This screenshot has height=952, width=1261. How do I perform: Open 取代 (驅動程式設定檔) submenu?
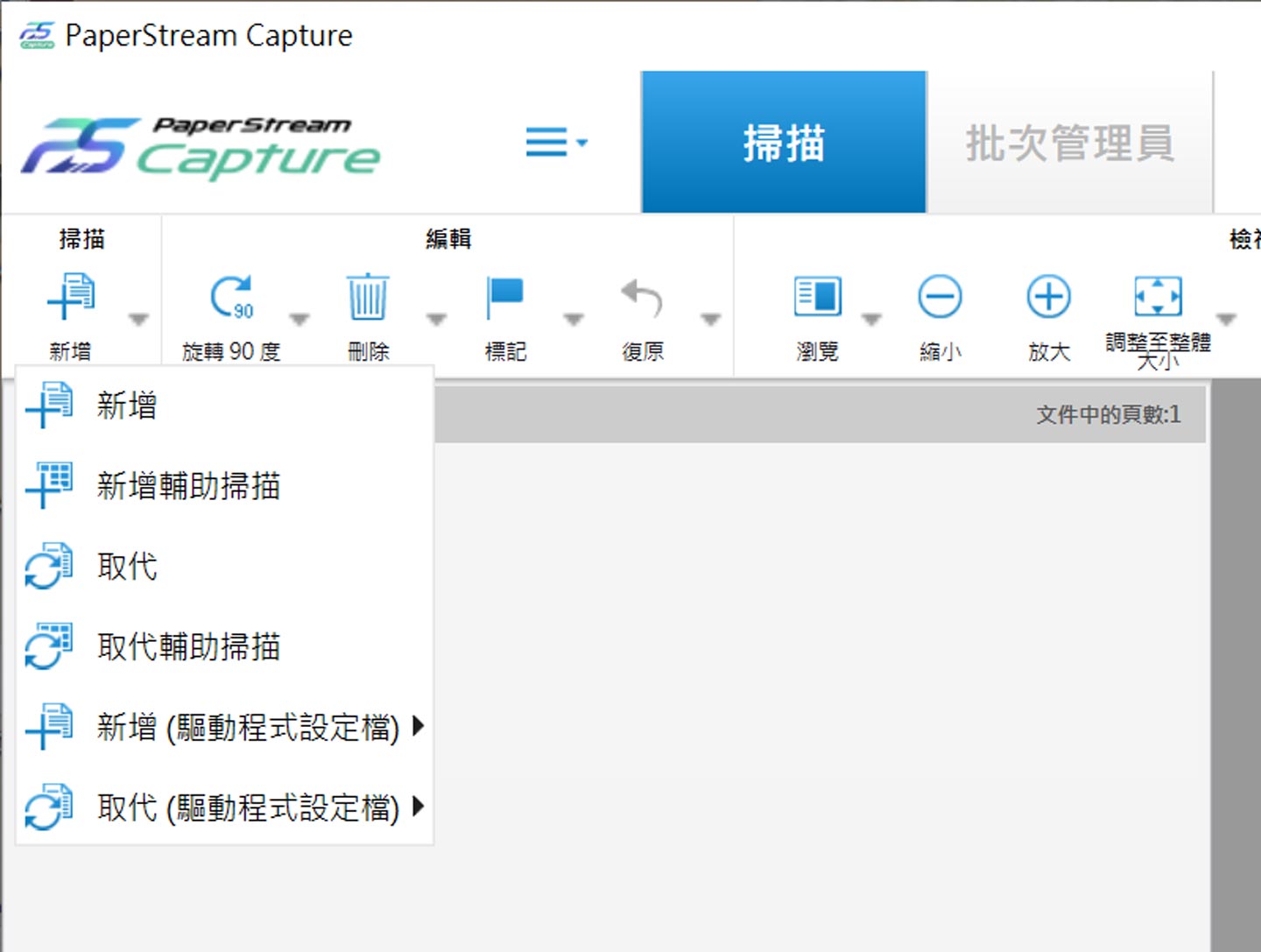[x=225, y=807]
